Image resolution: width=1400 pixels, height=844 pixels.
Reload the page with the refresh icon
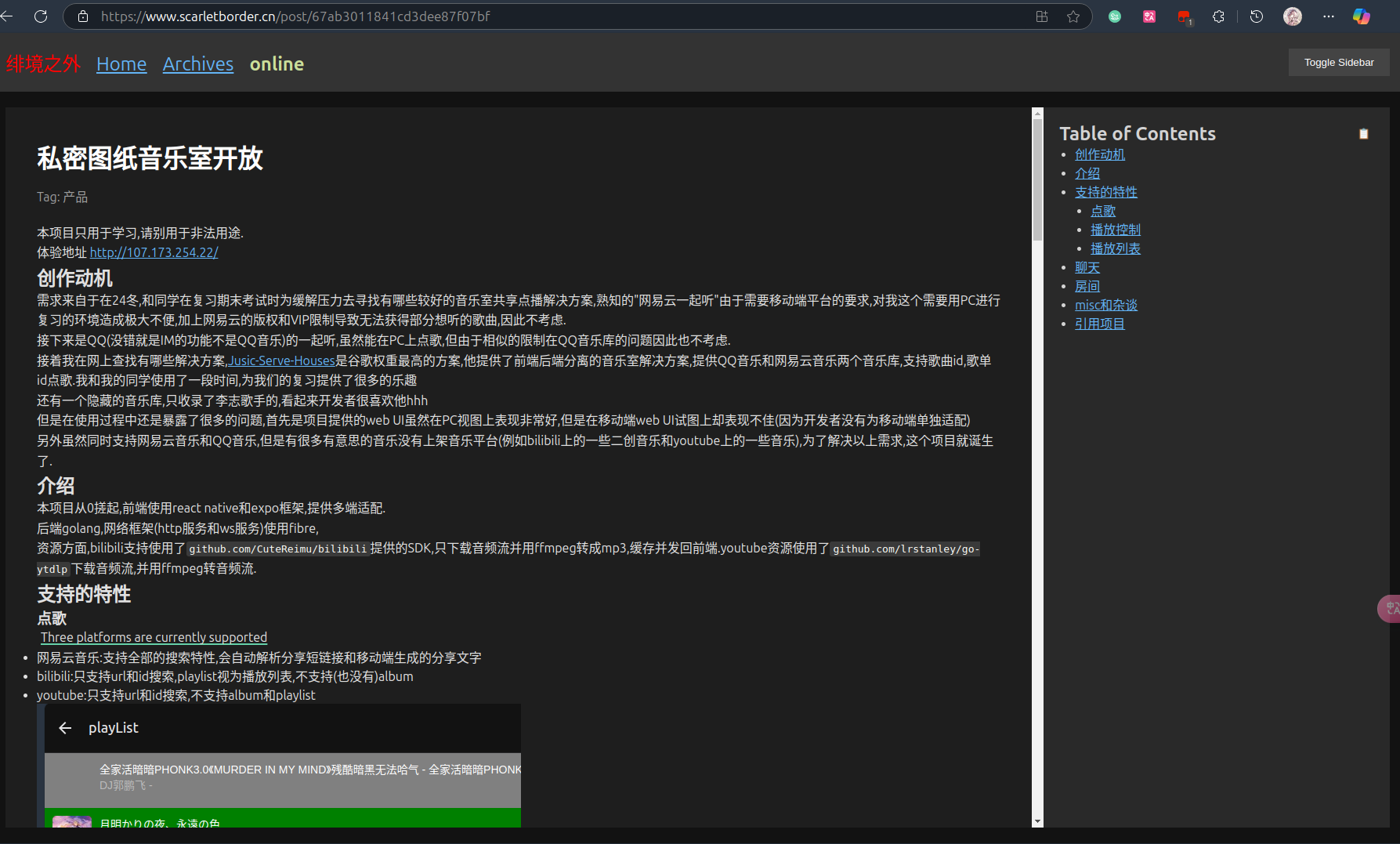[41, 16]
